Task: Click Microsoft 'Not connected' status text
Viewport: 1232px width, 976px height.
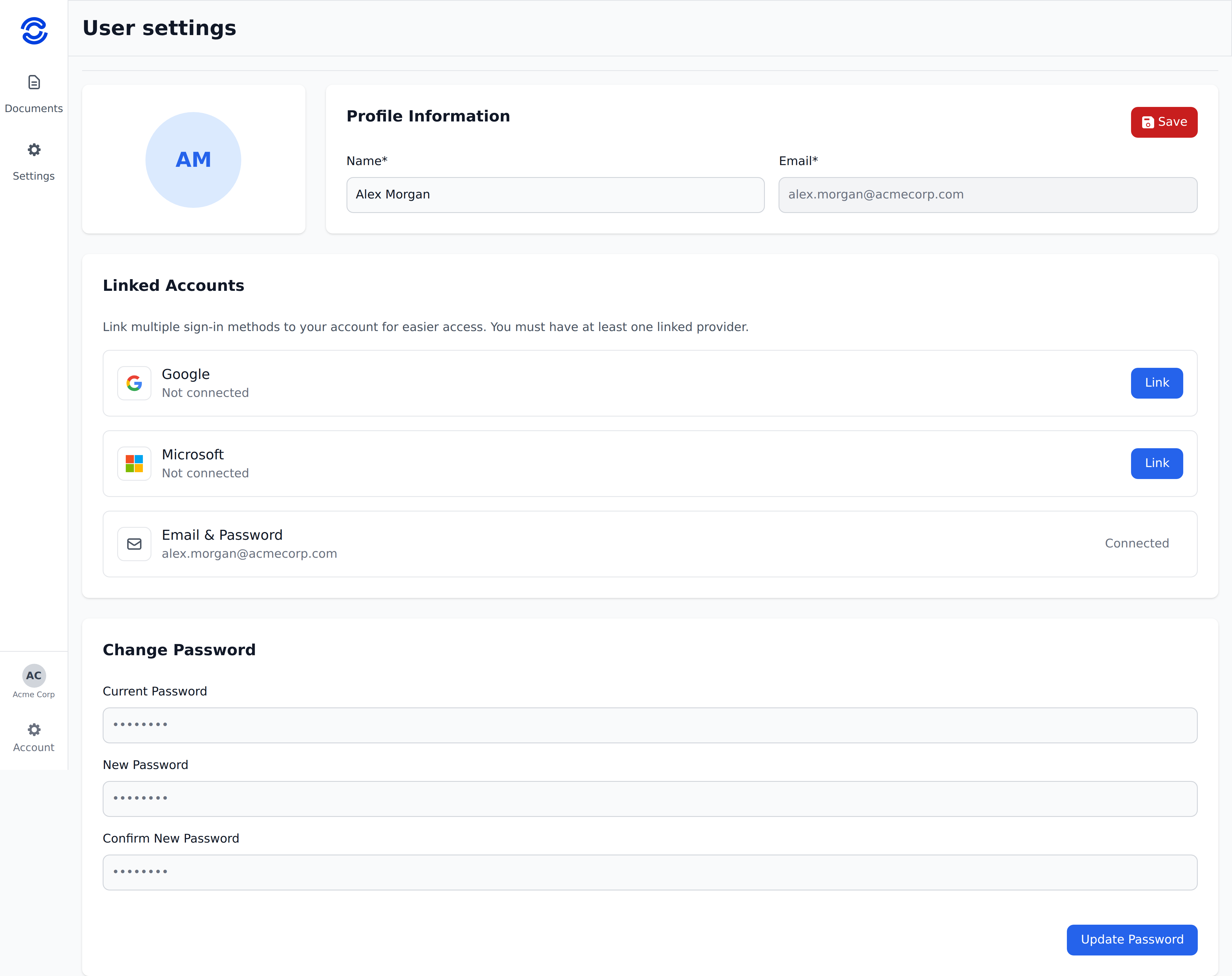Action: point(205,474)
